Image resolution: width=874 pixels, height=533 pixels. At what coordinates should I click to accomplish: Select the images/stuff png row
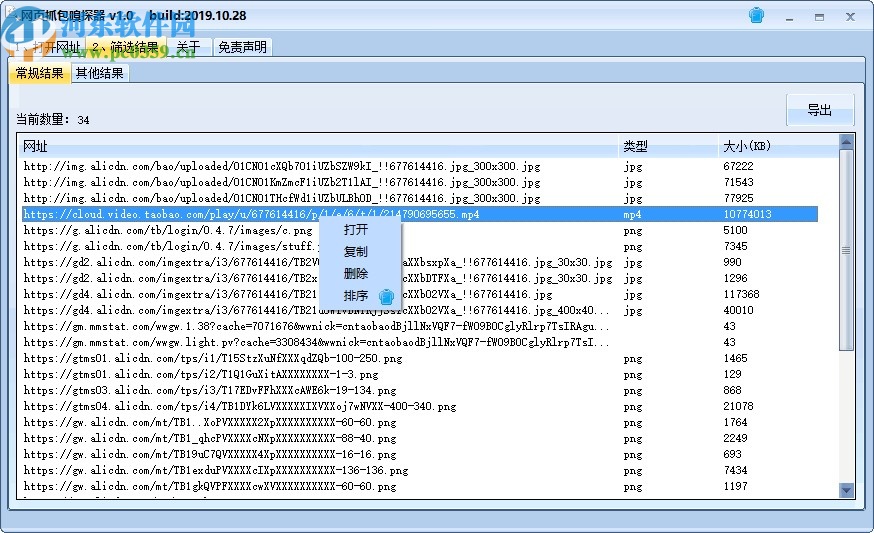[x=420, y=246]
